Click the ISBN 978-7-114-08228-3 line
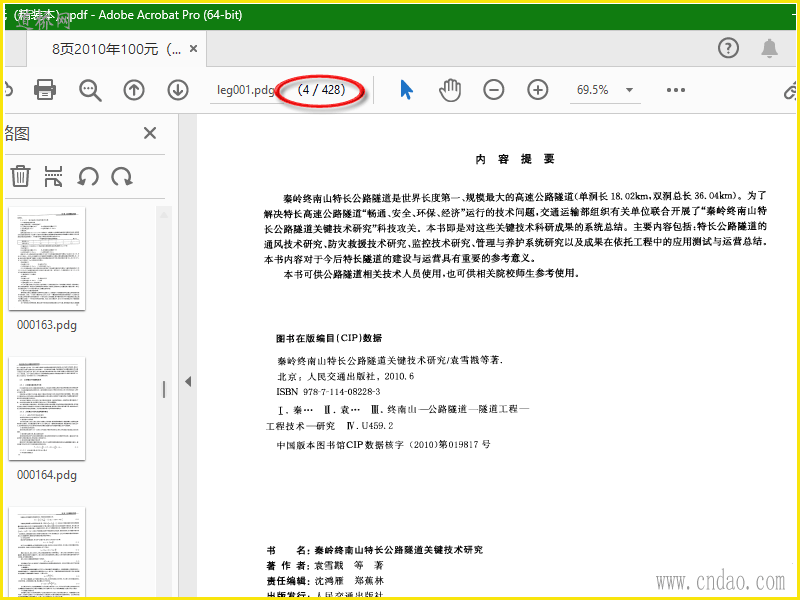The width and height of the screenshot is (800, 600). click(x=329, y=392)
